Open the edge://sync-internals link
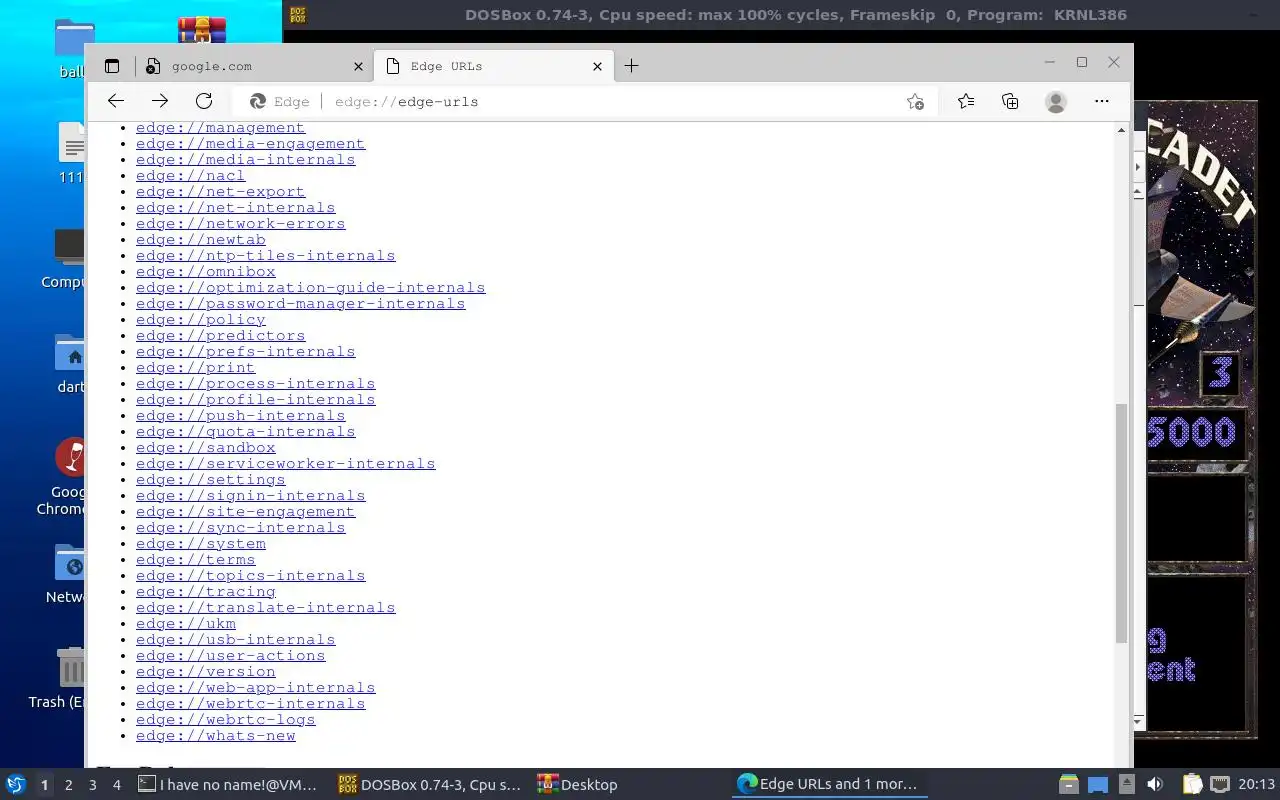The image size is (1280, 800). [x=240, y=527]
